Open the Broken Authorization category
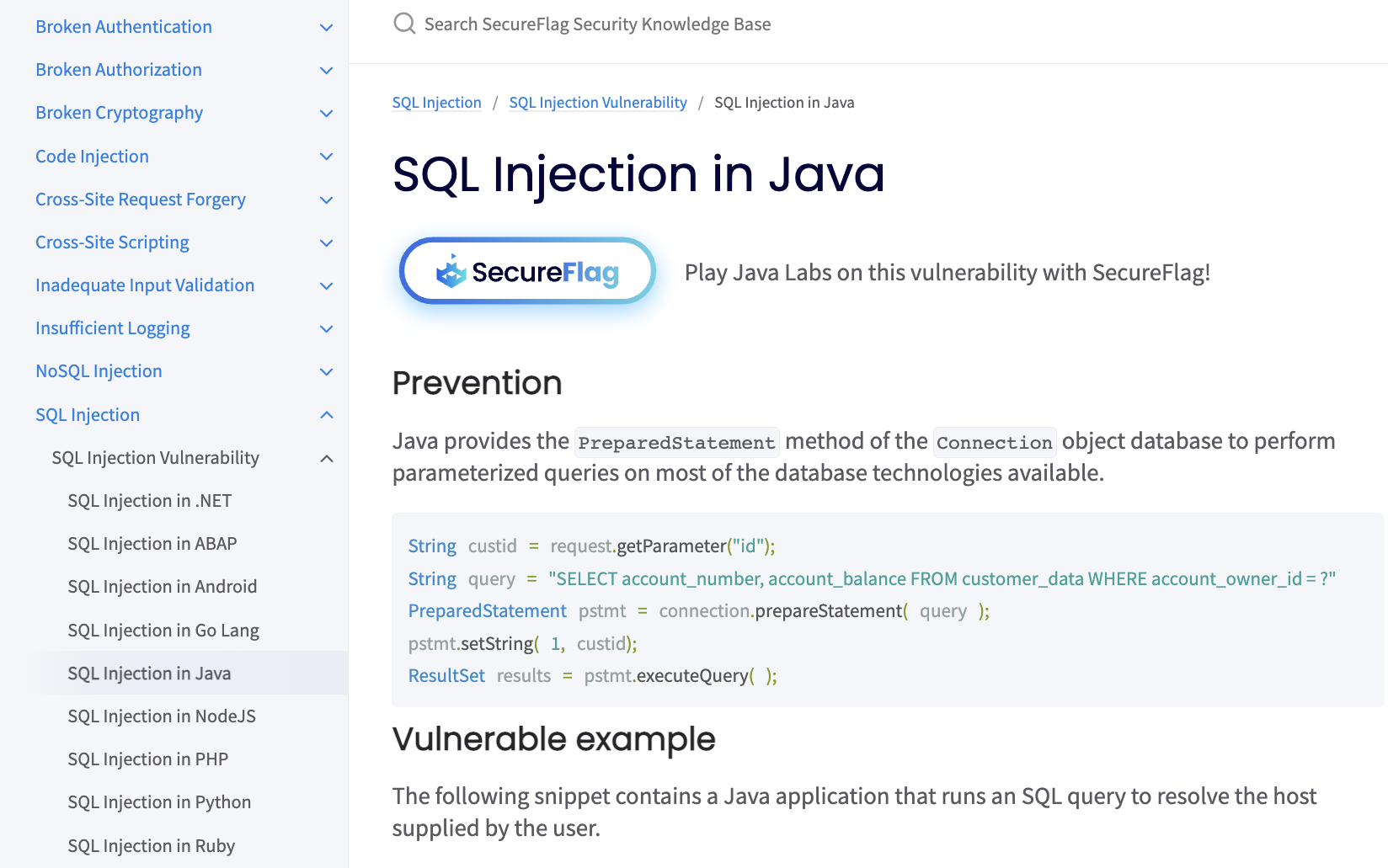The height and width of the screenshot is (868, 1388). pyautogui.click(x=118, y=69)
